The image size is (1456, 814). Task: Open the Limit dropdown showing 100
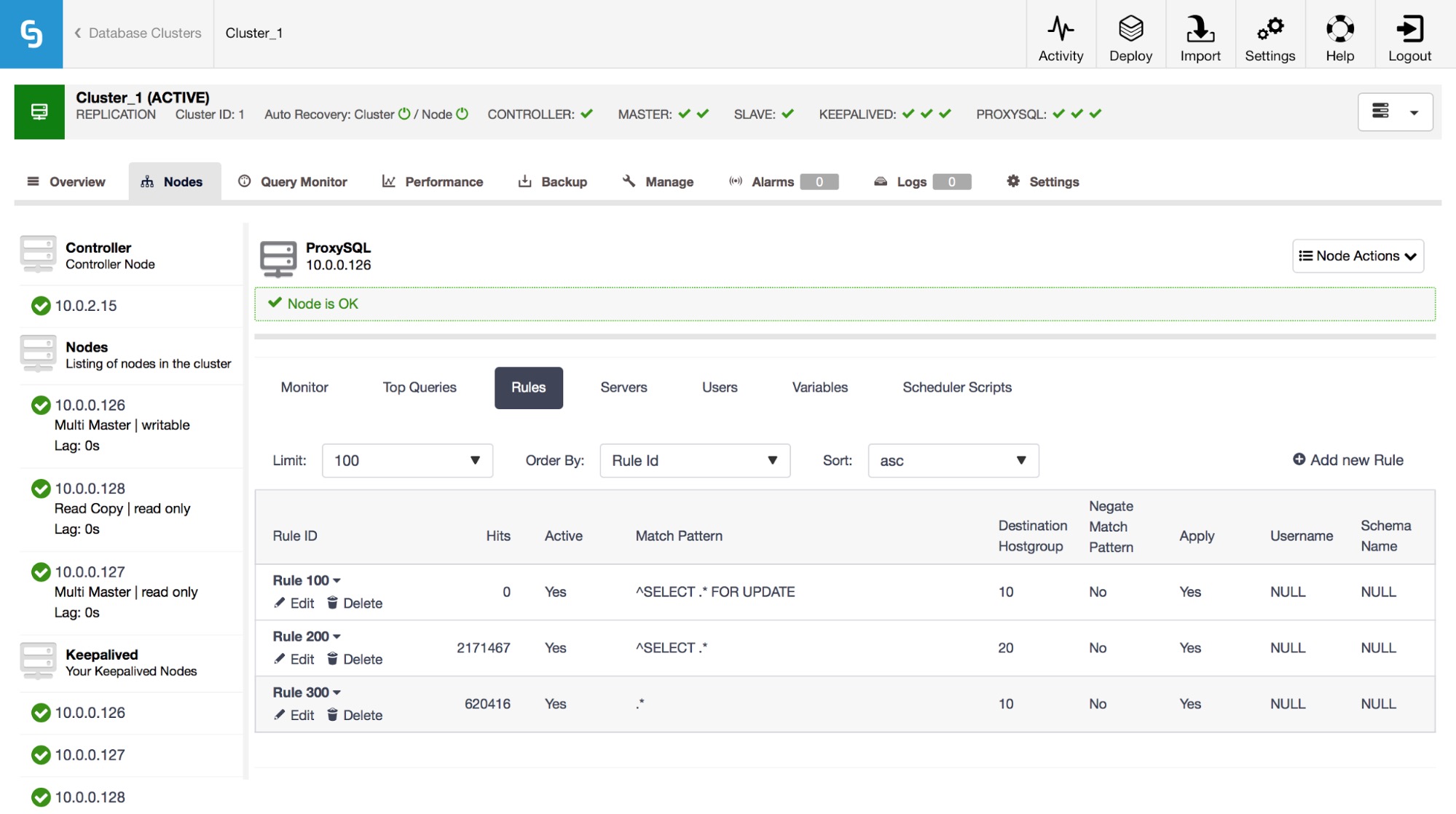(x=407, y=461)
